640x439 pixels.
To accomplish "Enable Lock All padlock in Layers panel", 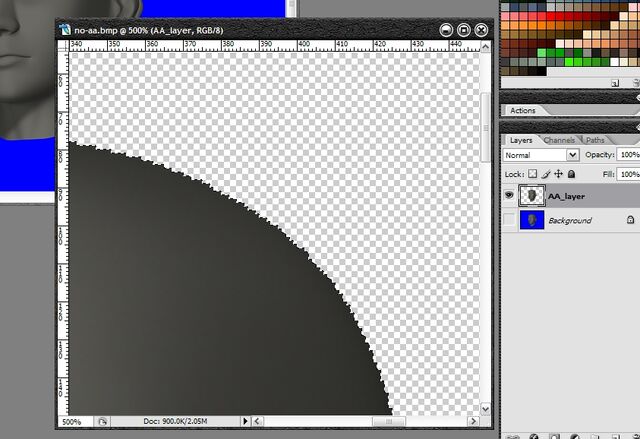I will click(571, 174).
